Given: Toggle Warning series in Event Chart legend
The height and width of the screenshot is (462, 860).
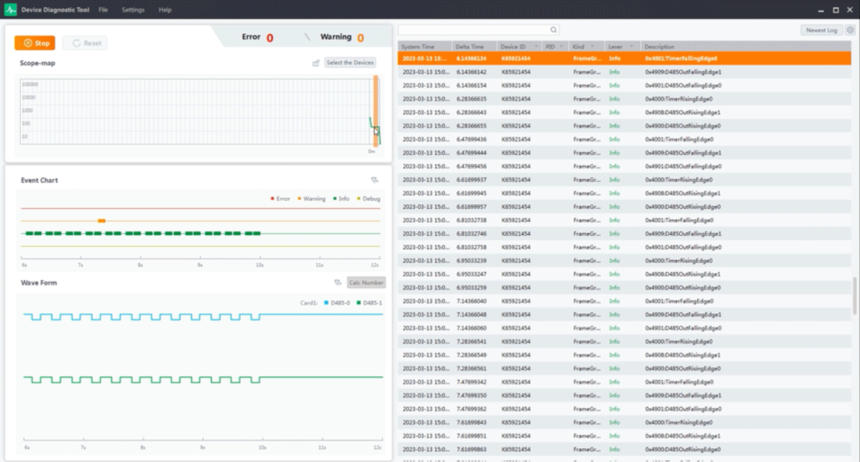Looking at the screenshot, I should [x=312, y=199].
